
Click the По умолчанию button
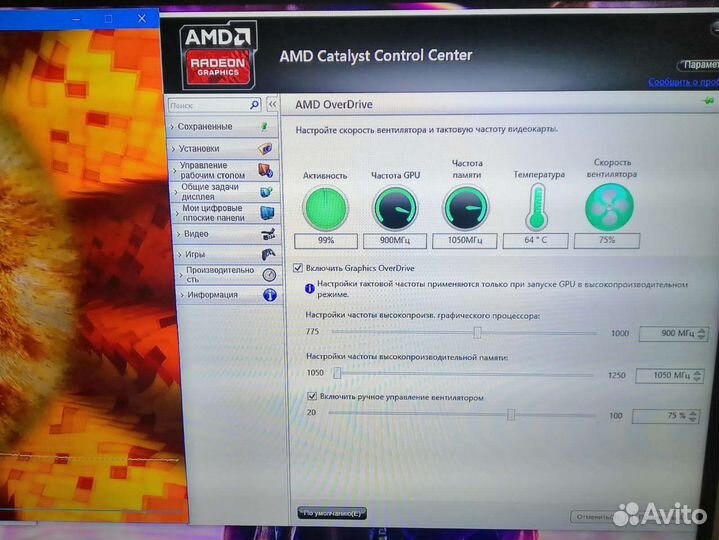tap(332, 513)
